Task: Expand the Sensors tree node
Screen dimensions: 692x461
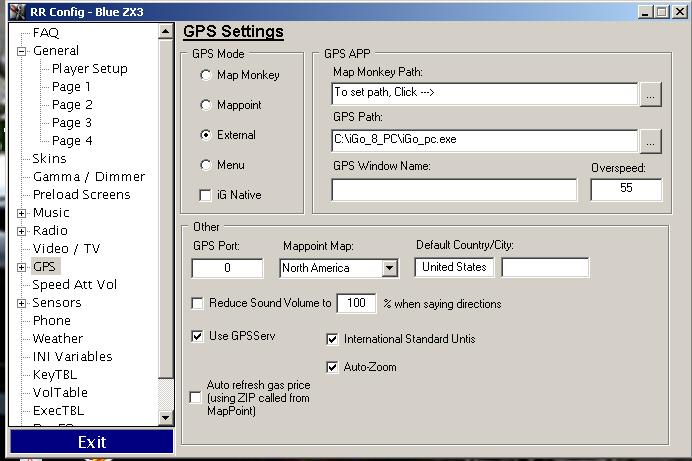Action: pyautogui.click(x=22, y=303)
